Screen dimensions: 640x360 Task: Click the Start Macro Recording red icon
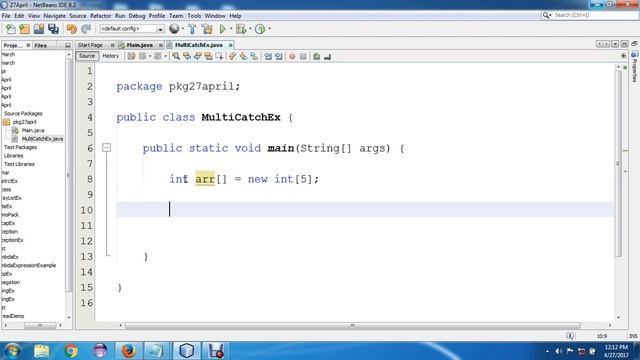292,56
